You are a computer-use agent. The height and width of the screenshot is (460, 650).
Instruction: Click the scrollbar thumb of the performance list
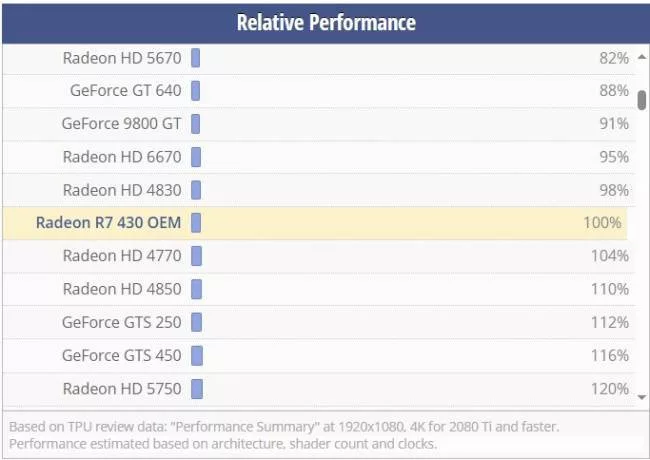pyautogui.click(x=641, y=99)
